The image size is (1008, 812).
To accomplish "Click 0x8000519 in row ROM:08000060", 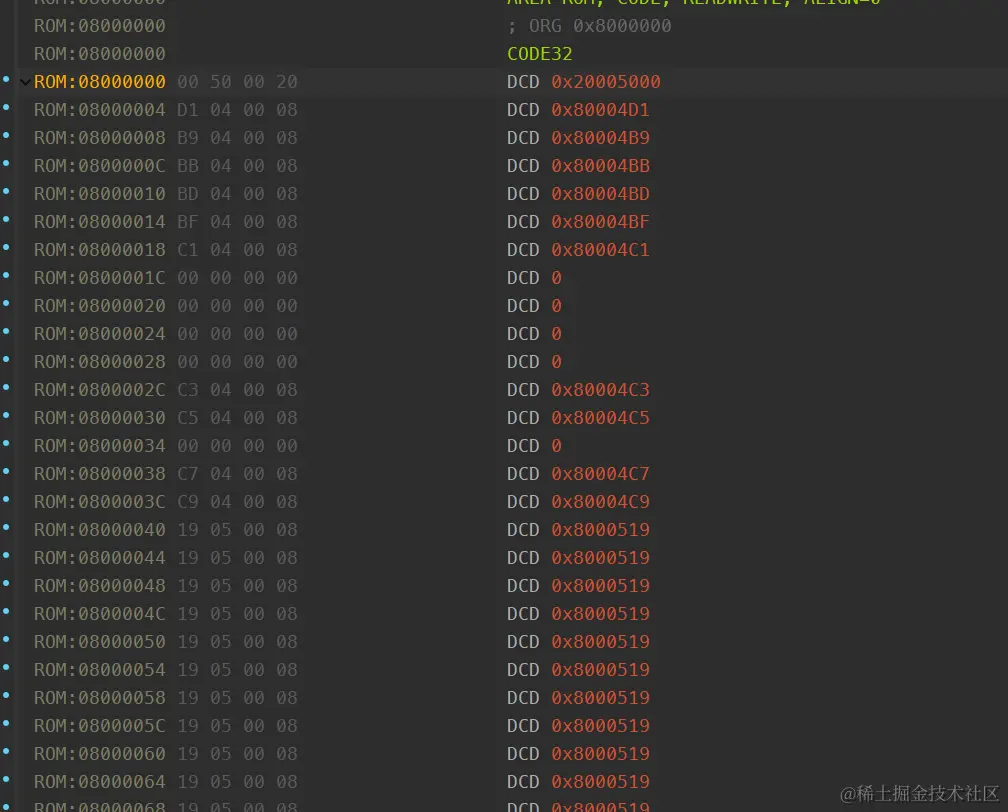I will coord(600,753).
